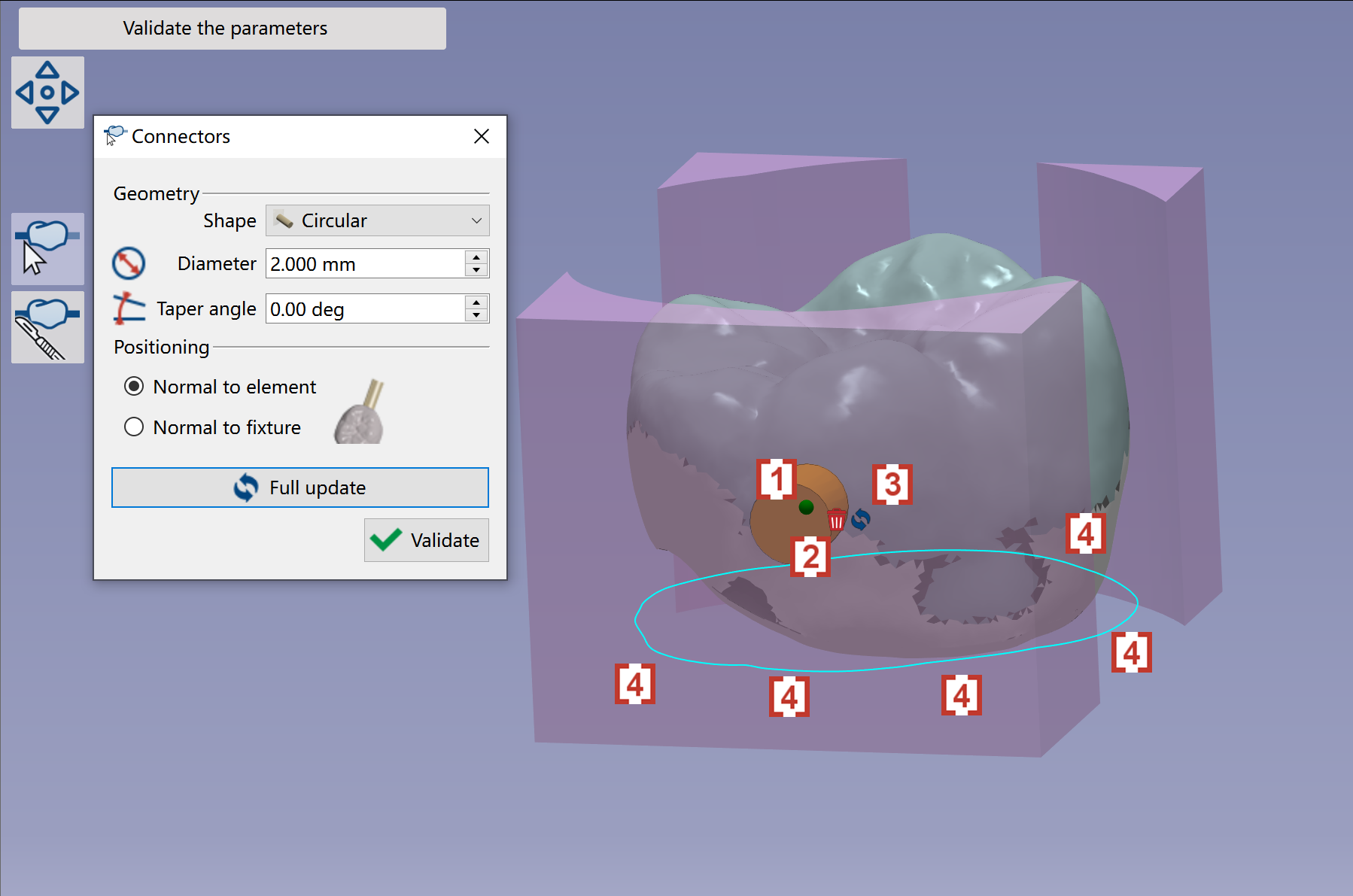Close the Connectors dialog

(482, 136)
